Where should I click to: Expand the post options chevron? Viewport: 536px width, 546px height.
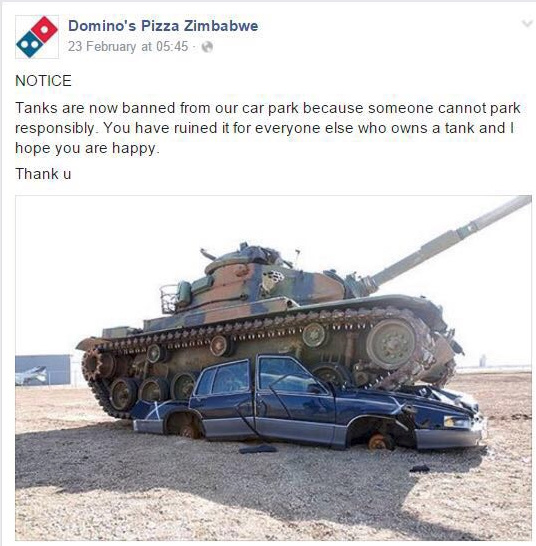pos(528,24)
